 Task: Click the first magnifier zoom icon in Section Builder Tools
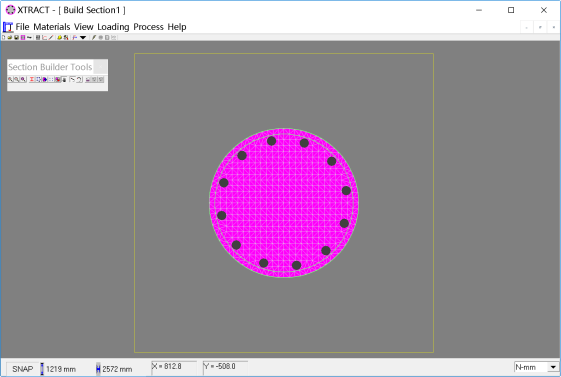pyautogui.click(x=10, y=79)
